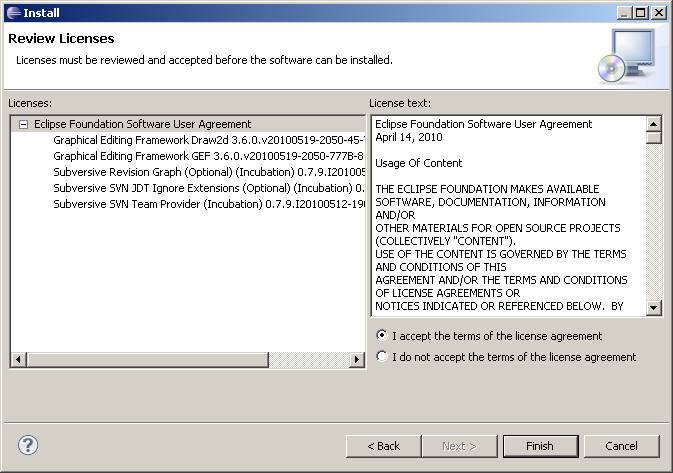Select I do not accept the terms option
The height and width of the screenshot is (473, 673).
coord(381,356)
